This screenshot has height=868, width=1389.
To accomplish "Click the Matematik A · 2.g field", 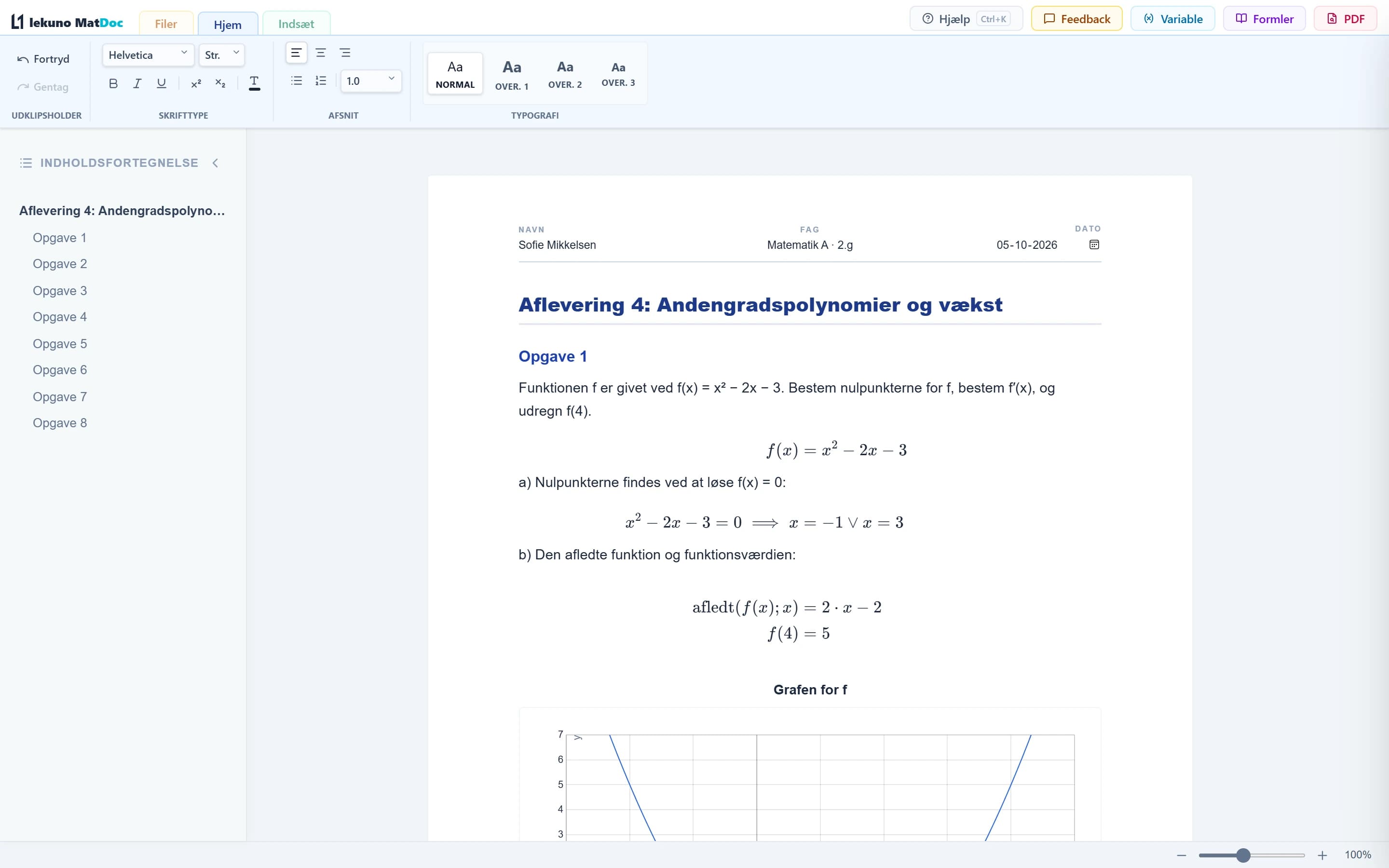I will pyautogui.click(x=810, y=245).
